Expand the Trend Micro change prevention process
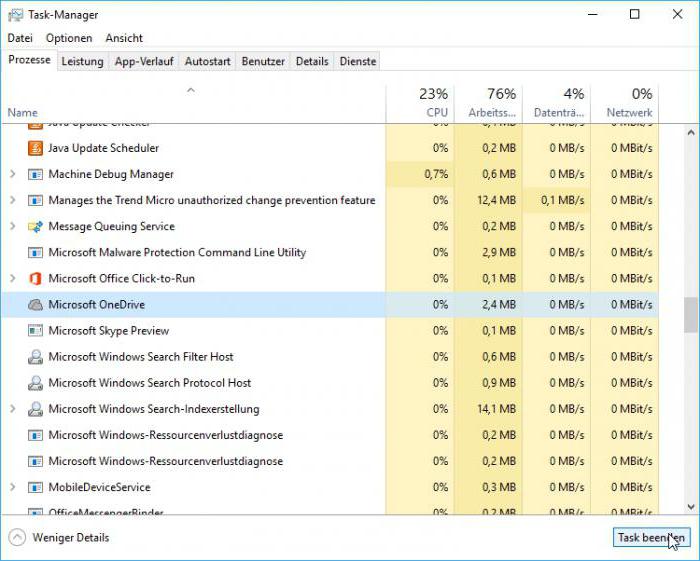 [x=13, y=200]
